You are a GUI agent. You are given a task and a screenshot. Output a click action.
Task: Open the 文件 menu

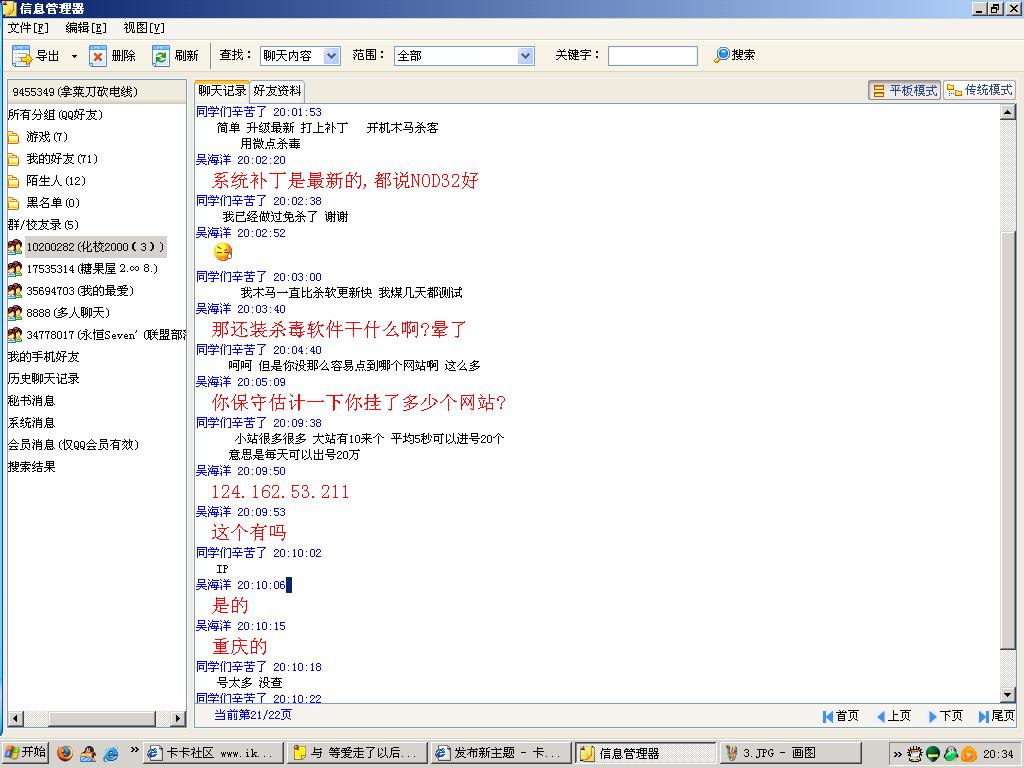click(x=28, y=27)
